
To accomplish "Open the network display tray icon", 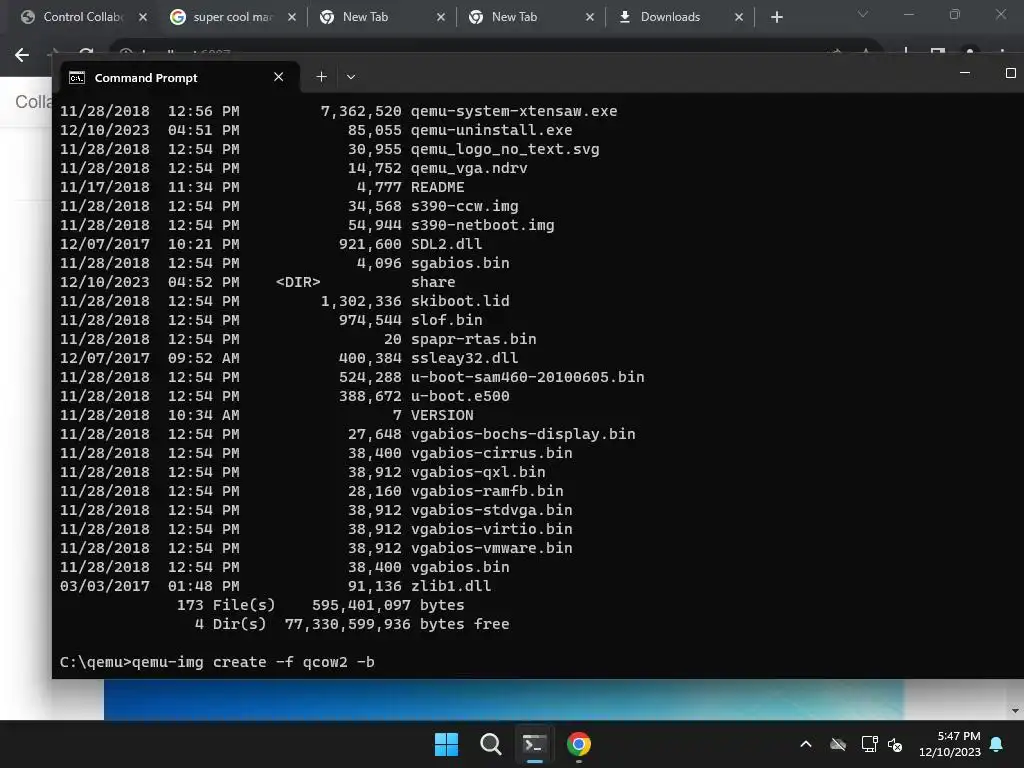I will coord(869,744).
